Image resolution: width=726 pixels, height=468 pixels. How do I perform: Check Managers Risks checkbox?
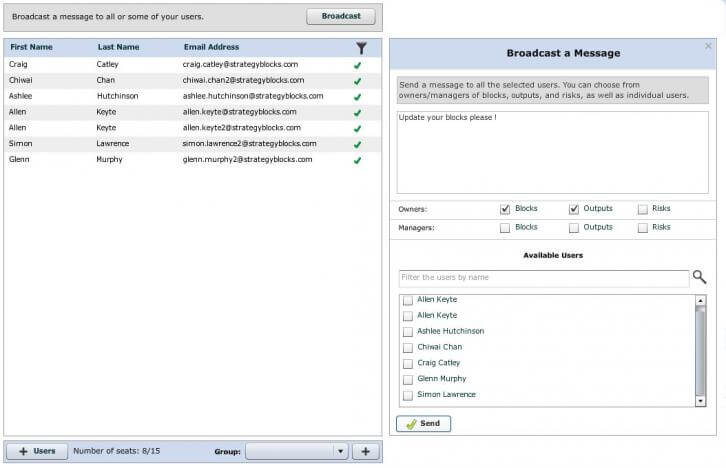click(x=643, y=228)
